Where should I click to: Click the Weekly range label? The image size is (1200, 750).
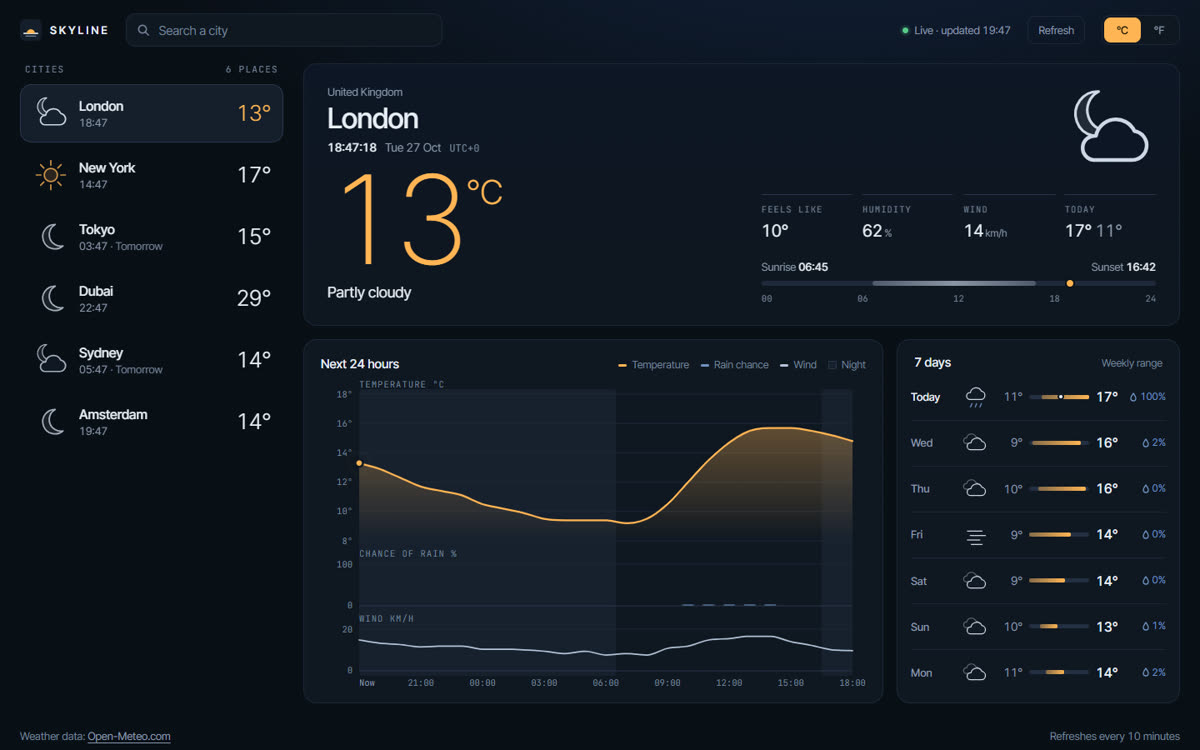pyautogui.click(x=1132, y=363)
